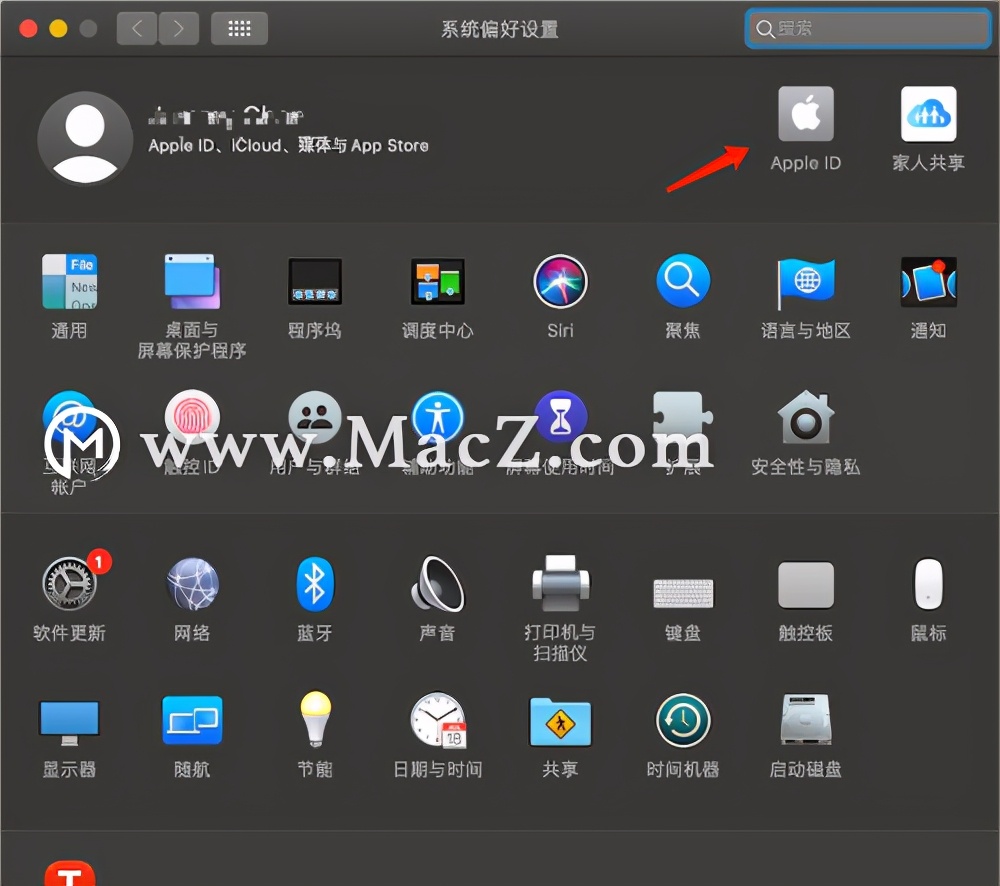
Task: Click the search field at top right
Action: [x=866, y=29]
